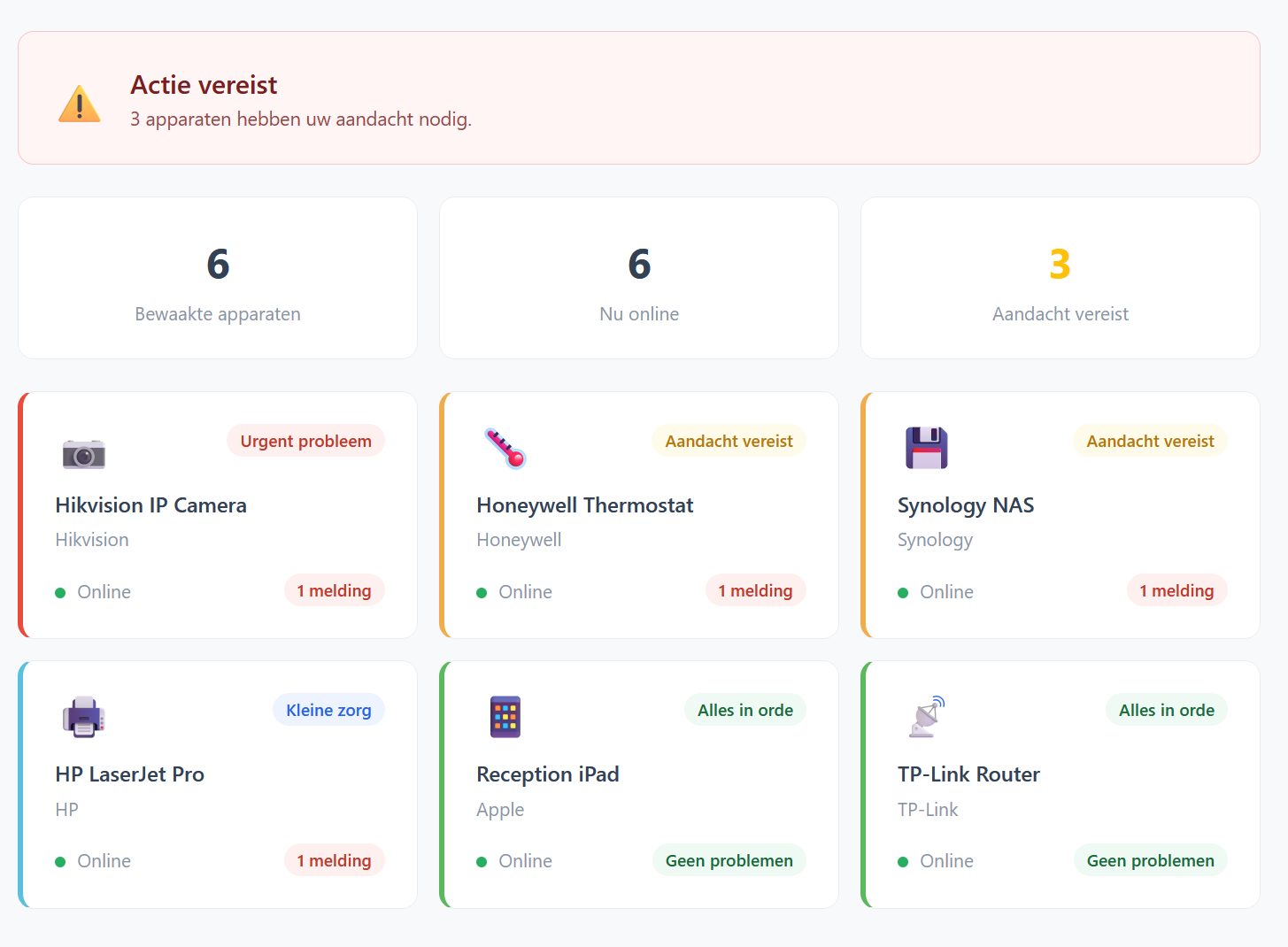The width and height of the screenshot is (1288, 947).
Task: Toggle the Online indicator for HP LaserJet Pro
Action: point(60,860)
